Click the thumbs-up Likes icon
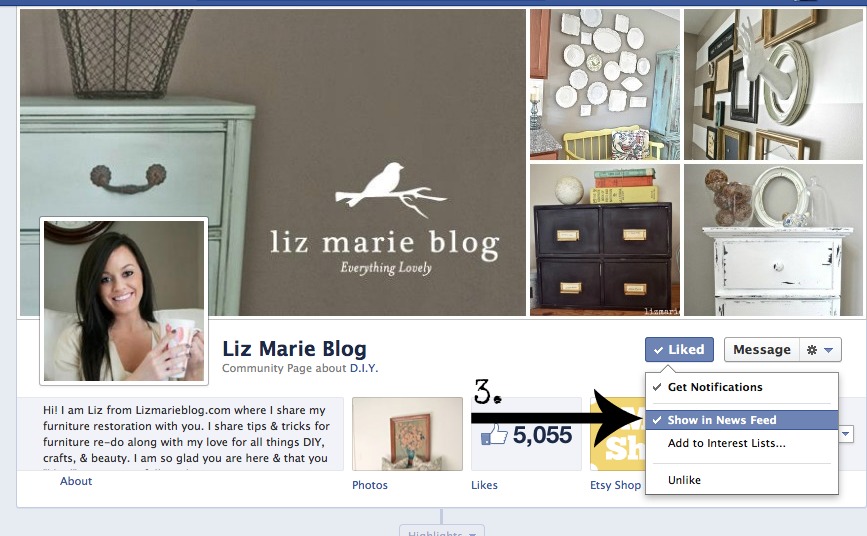867x536 pixels. click(x=494, y=435)
